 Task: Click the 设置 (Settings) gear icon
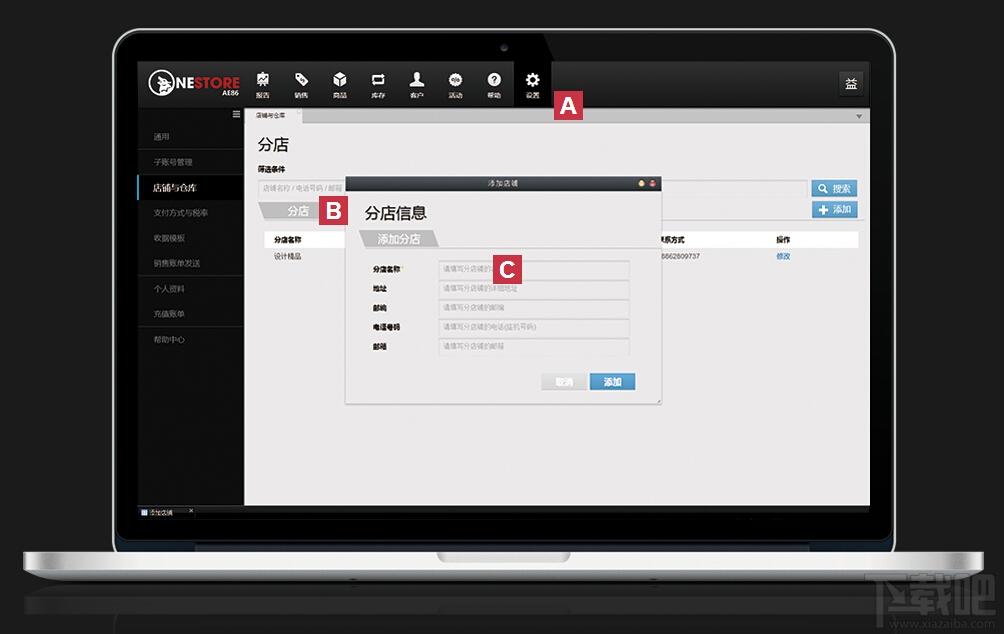[532, 84]
